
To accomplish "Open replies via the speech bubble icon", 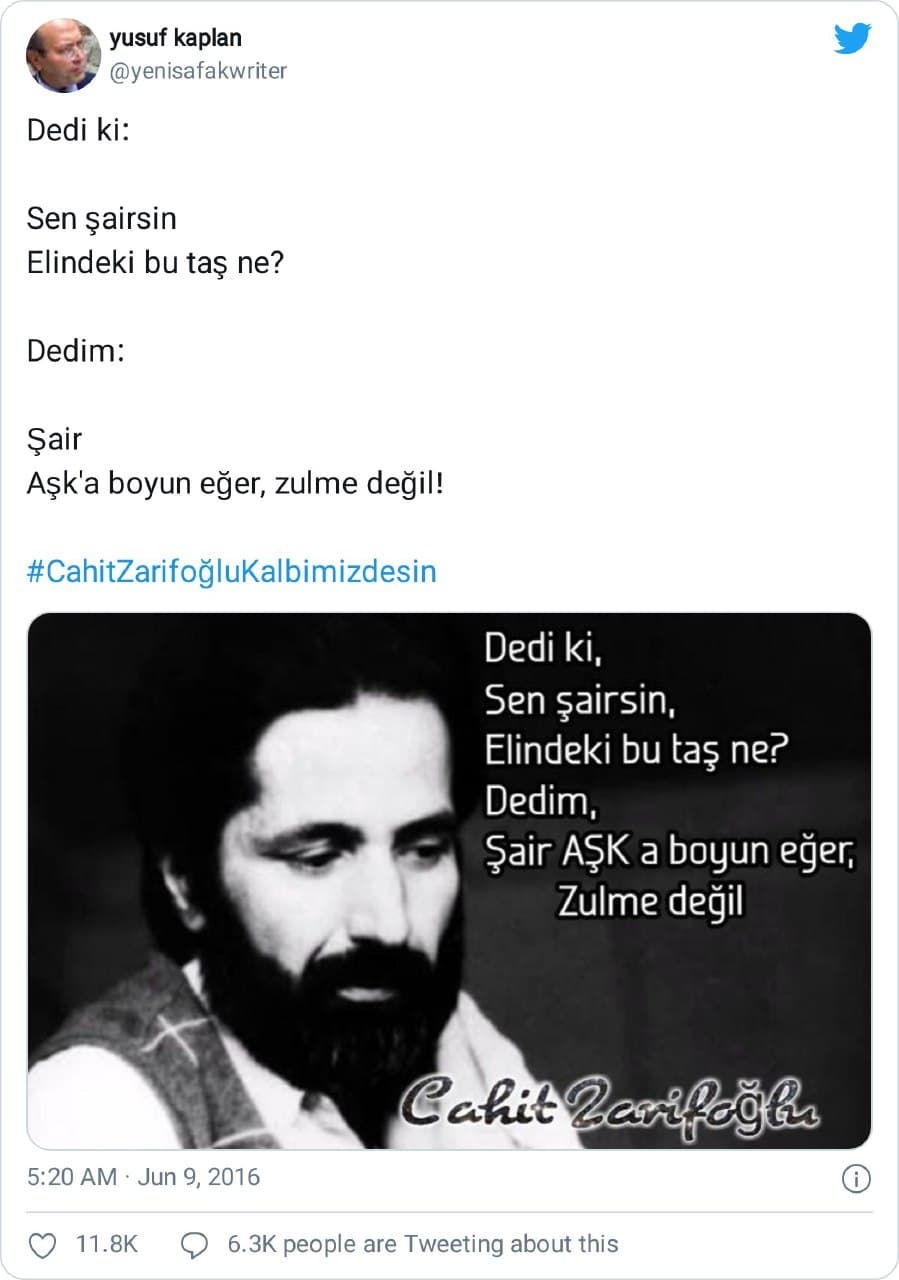I will coord(194,1245).
